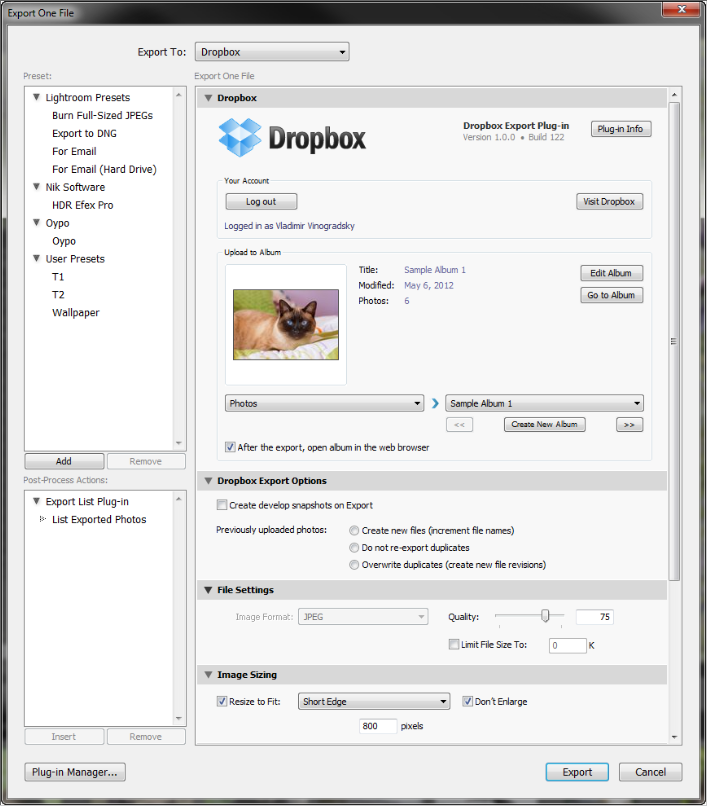
Task: Click the previous album button (<<)
Action: (460, 425)
